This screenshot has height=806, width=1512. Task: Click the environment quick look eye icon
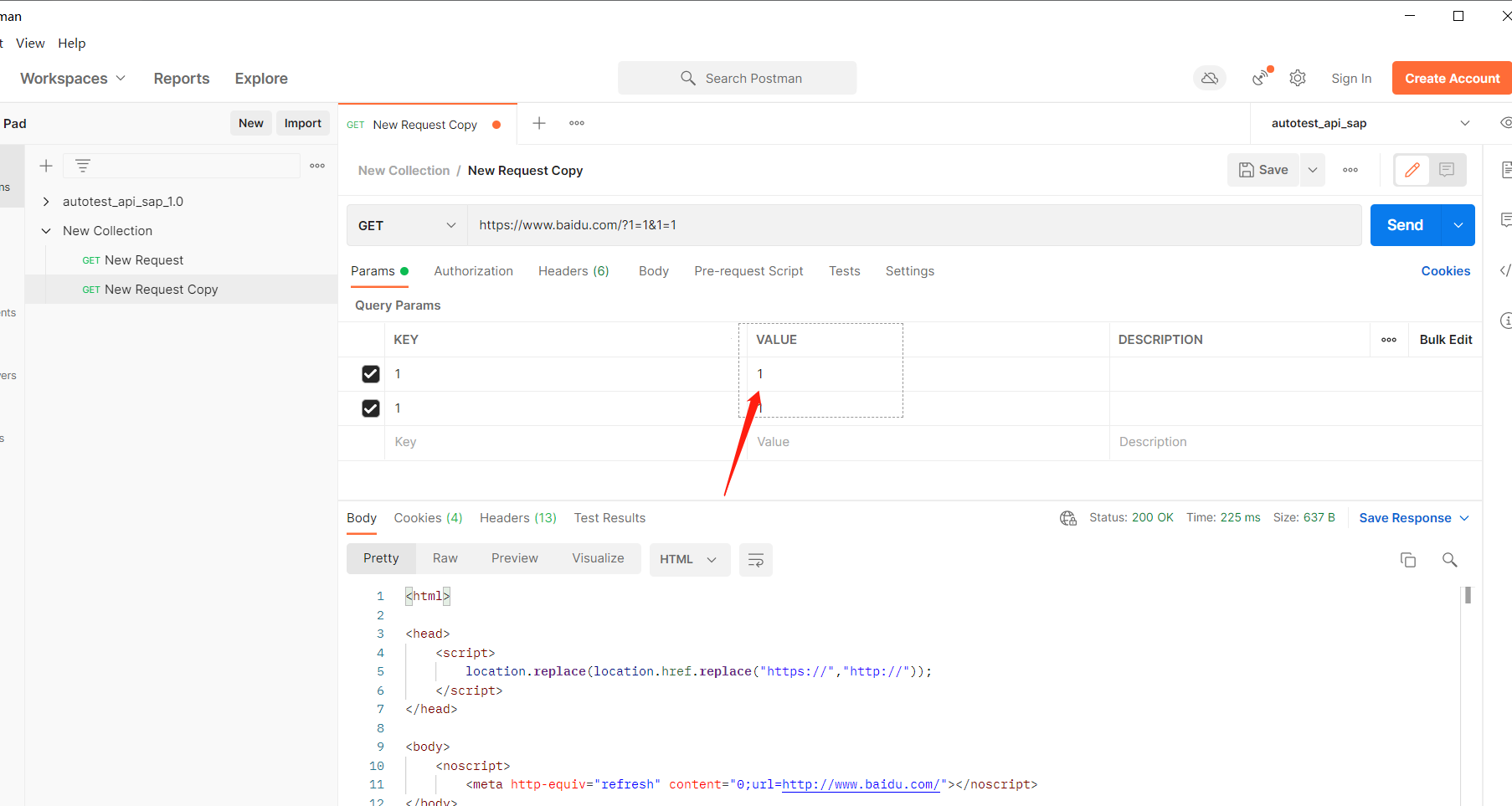point(1505,123)
